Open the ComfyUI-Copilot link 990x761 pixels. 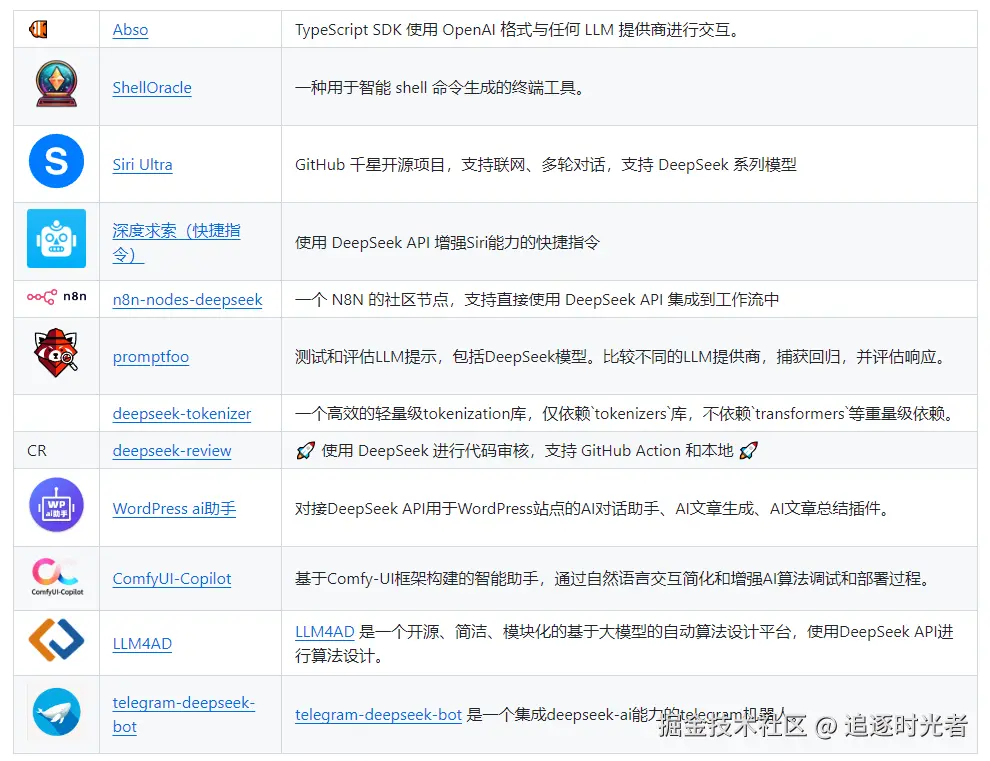pos(172,579)
